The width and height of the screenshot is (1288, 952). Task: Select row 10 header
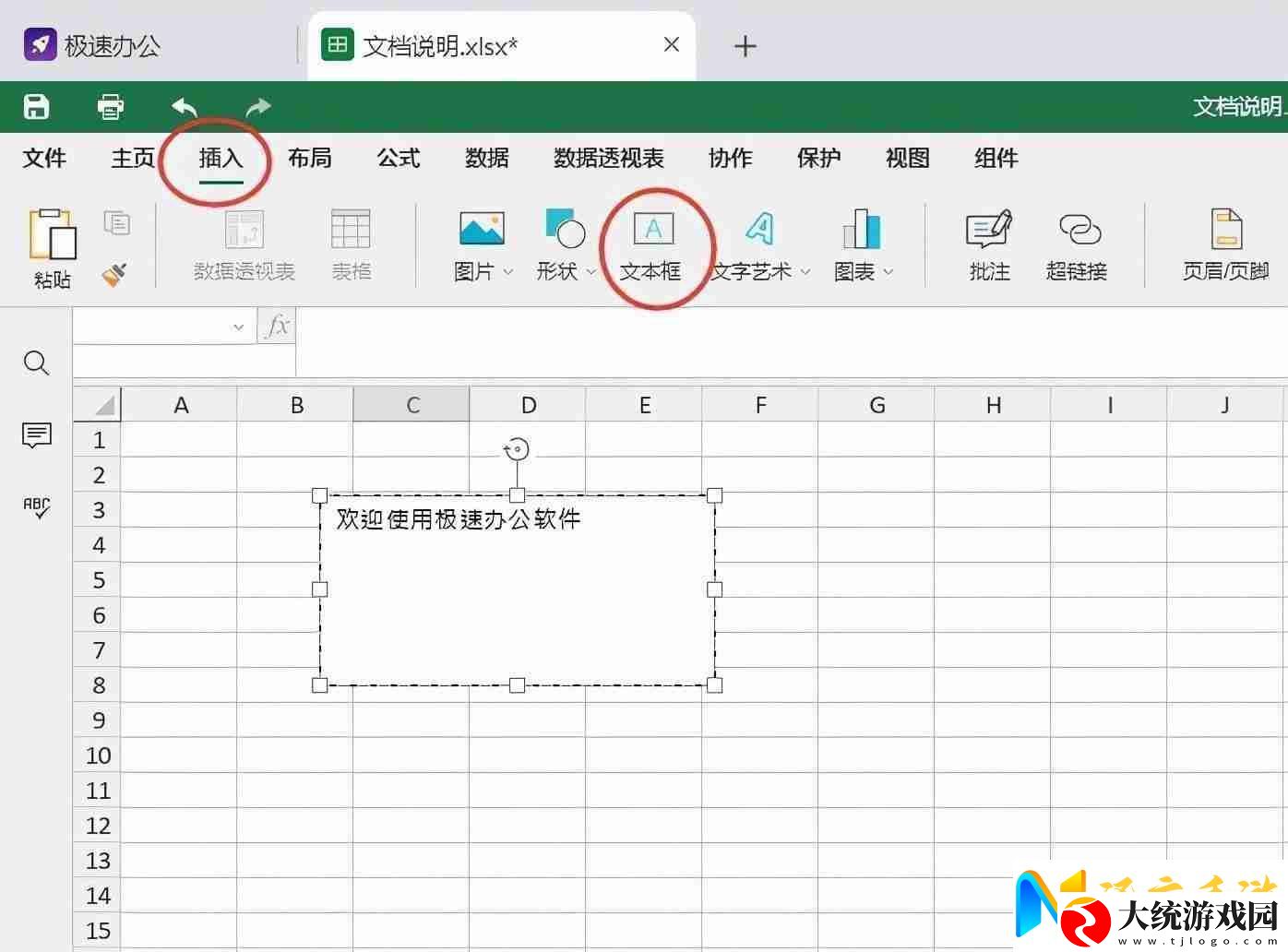(x=98, y=756)
